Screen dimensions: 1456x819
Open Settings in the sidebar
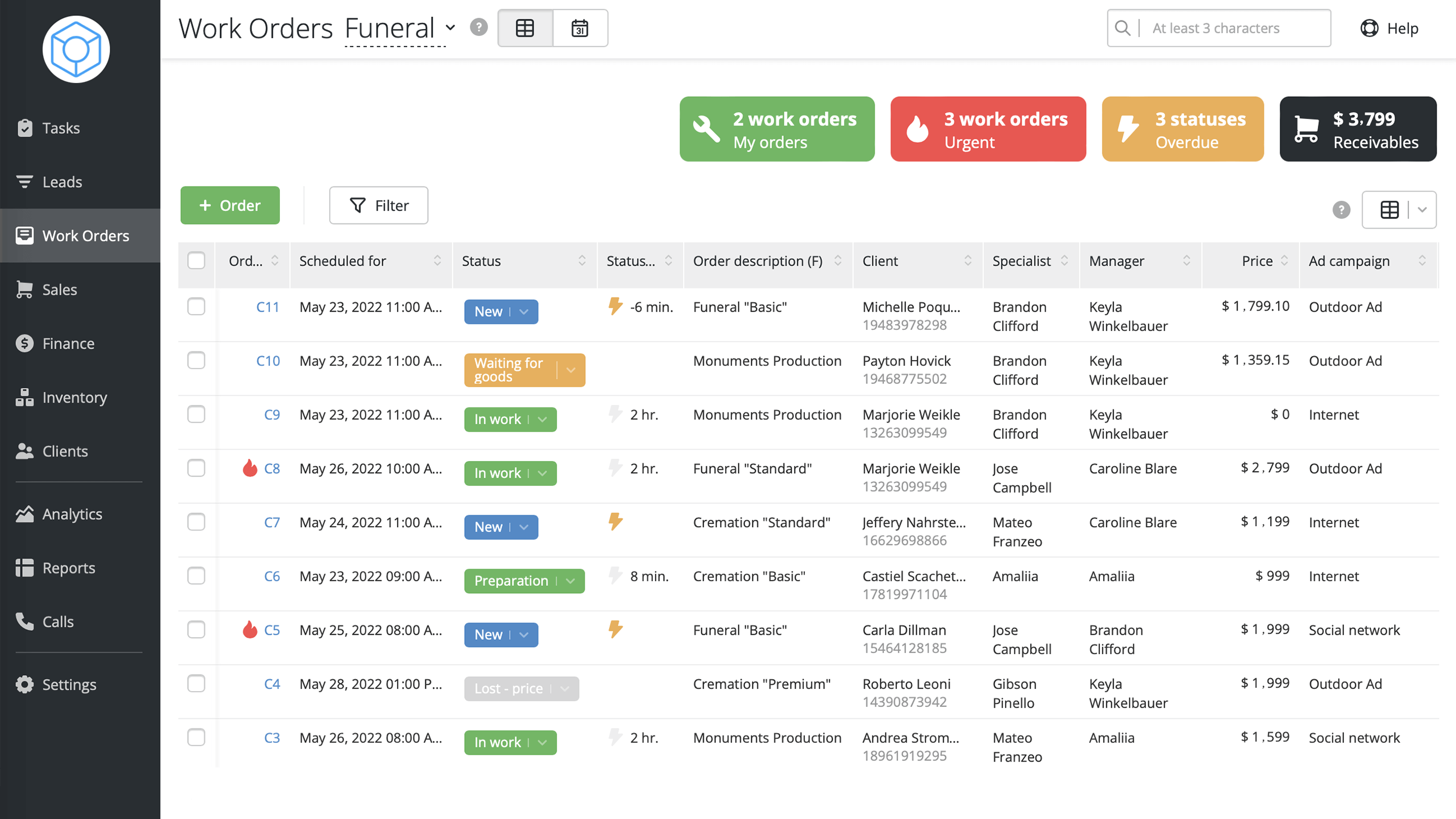pos(80,684)
